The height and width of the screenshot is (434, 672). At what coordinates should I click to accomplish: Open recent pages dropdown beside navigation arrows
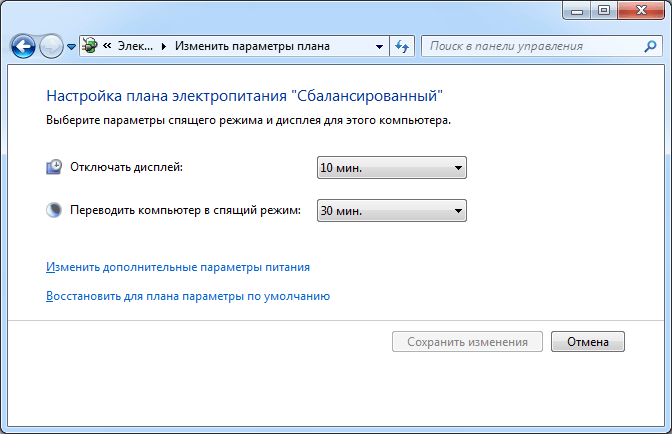point(72,46)
